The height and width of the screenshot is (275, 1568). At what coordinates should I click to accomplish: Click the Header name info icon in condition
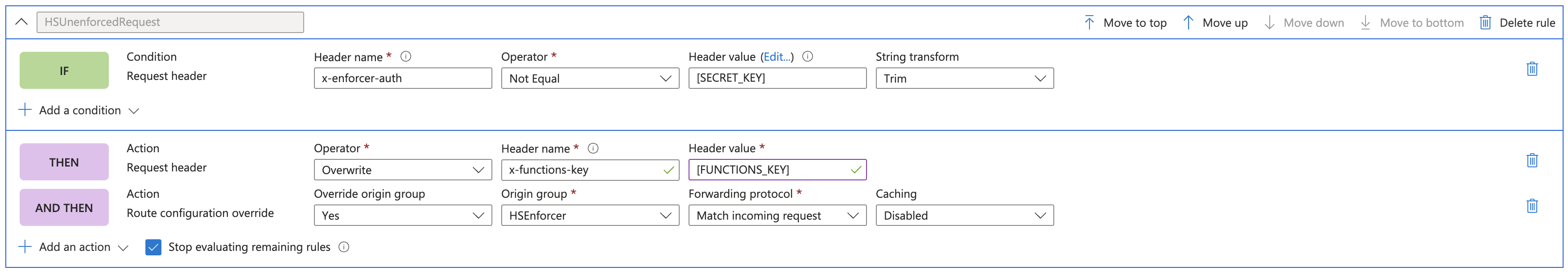tap(406, 57)
